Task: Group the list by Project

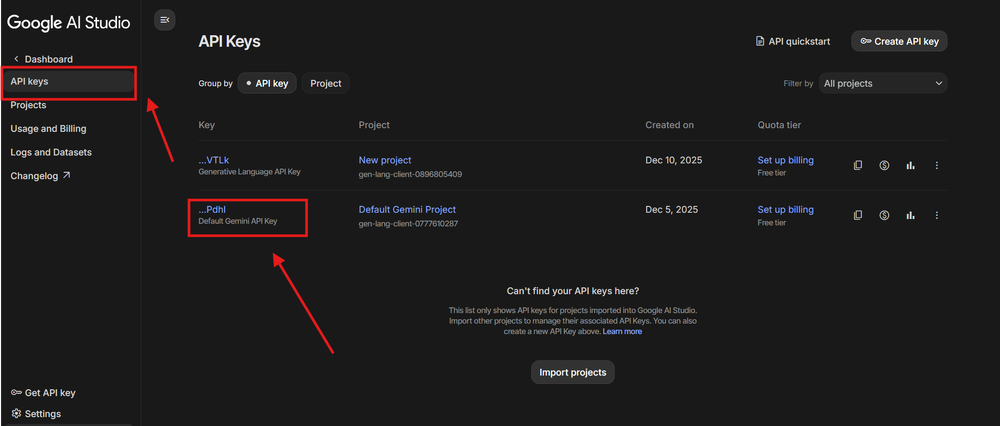Action: [326, 84]
